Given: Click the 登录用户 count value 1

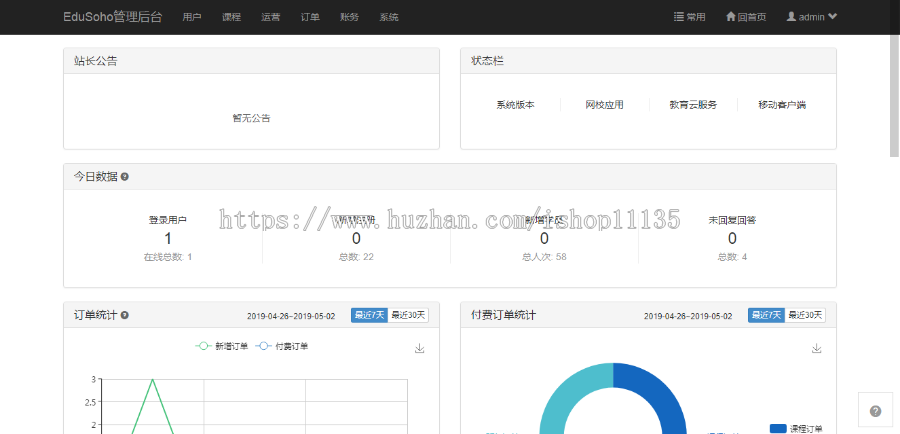Looking at the screenshot, I should (168, 238).
